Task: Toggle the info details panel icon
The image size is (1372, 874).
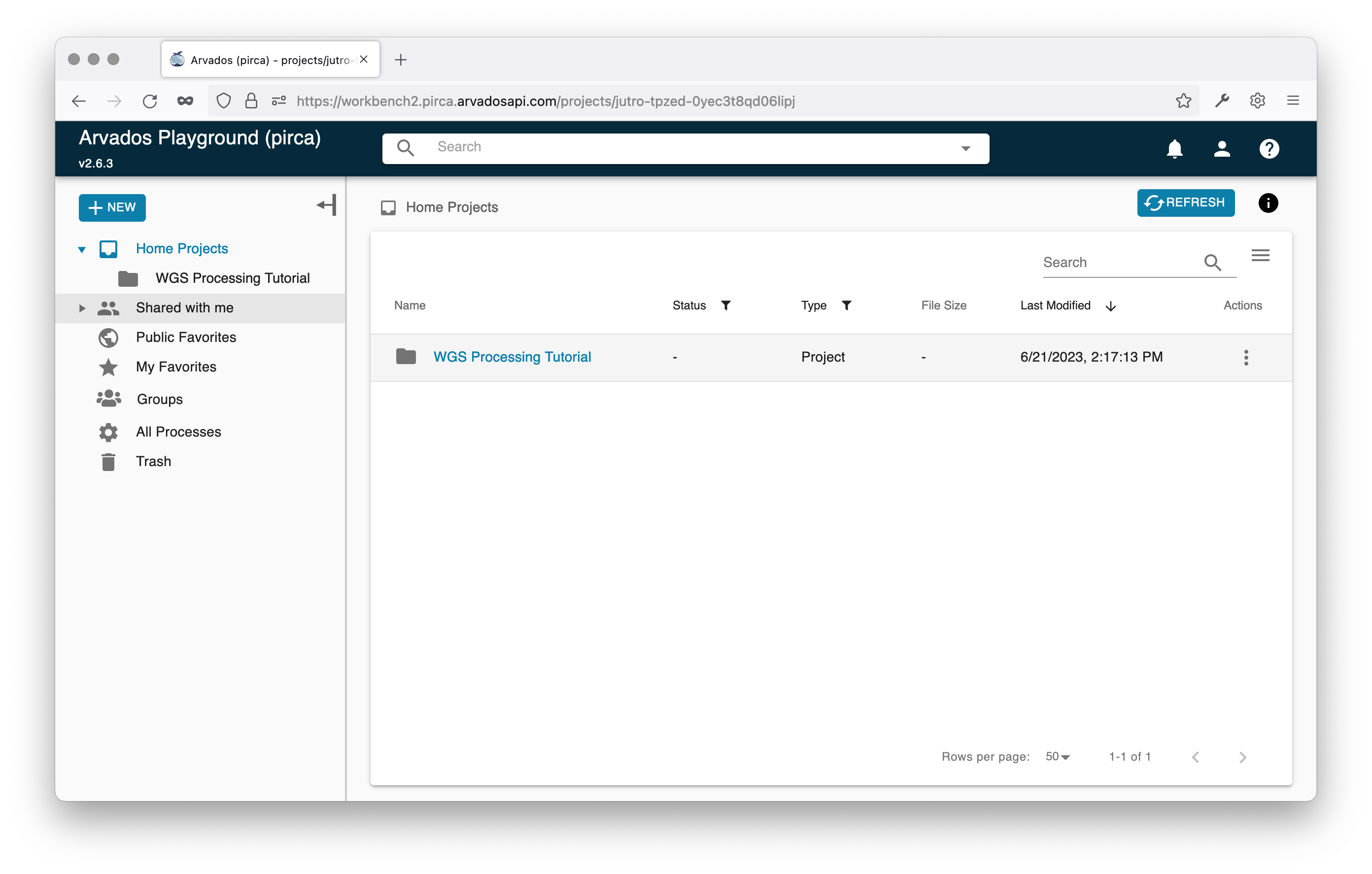Action: [x=1268, y=203]
